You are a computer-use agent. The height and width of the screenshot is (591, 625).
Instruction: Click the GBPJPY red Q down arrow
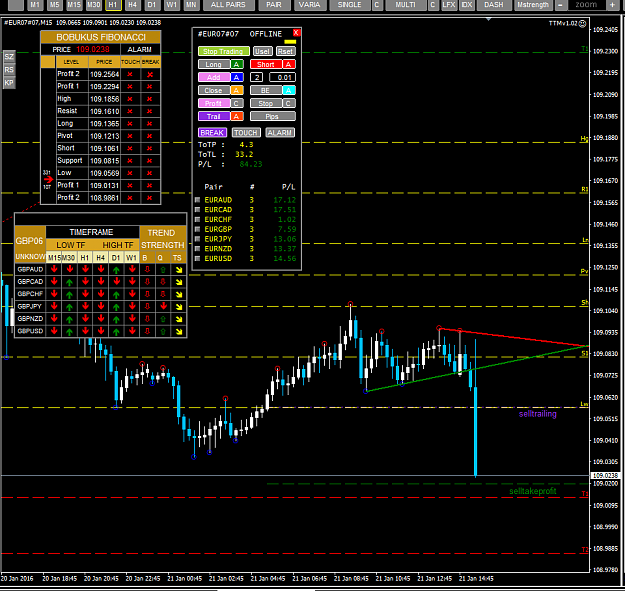click(163, 306)
